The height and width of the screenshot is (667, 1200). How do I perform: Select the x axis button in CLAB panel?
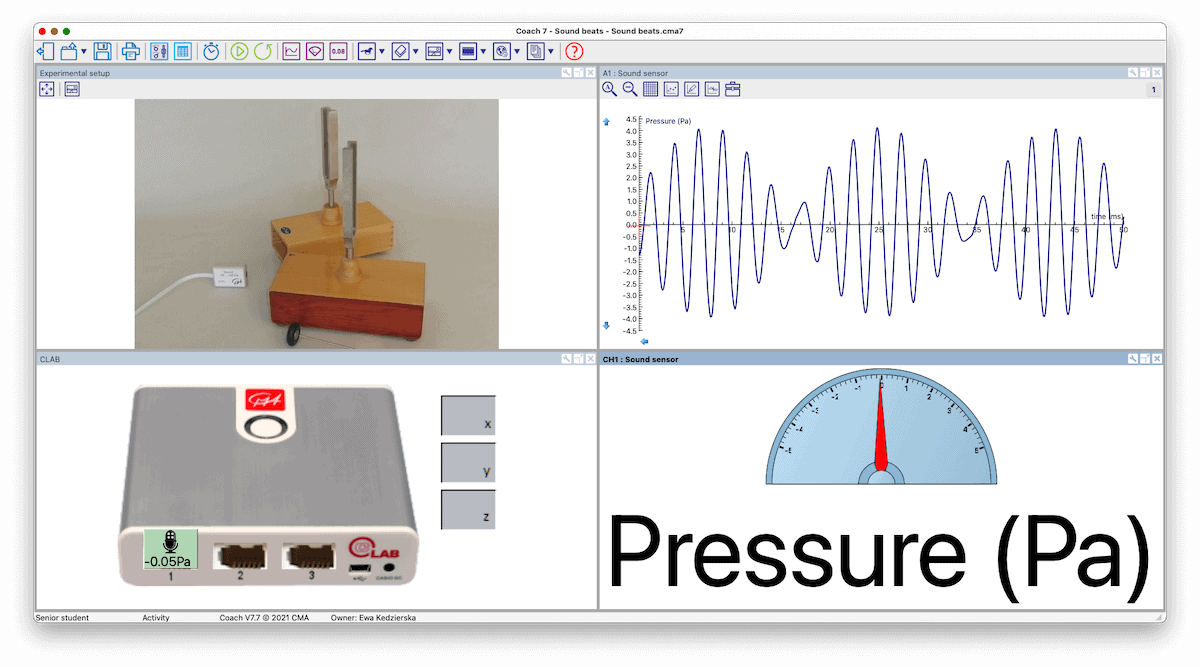(468, 415)
